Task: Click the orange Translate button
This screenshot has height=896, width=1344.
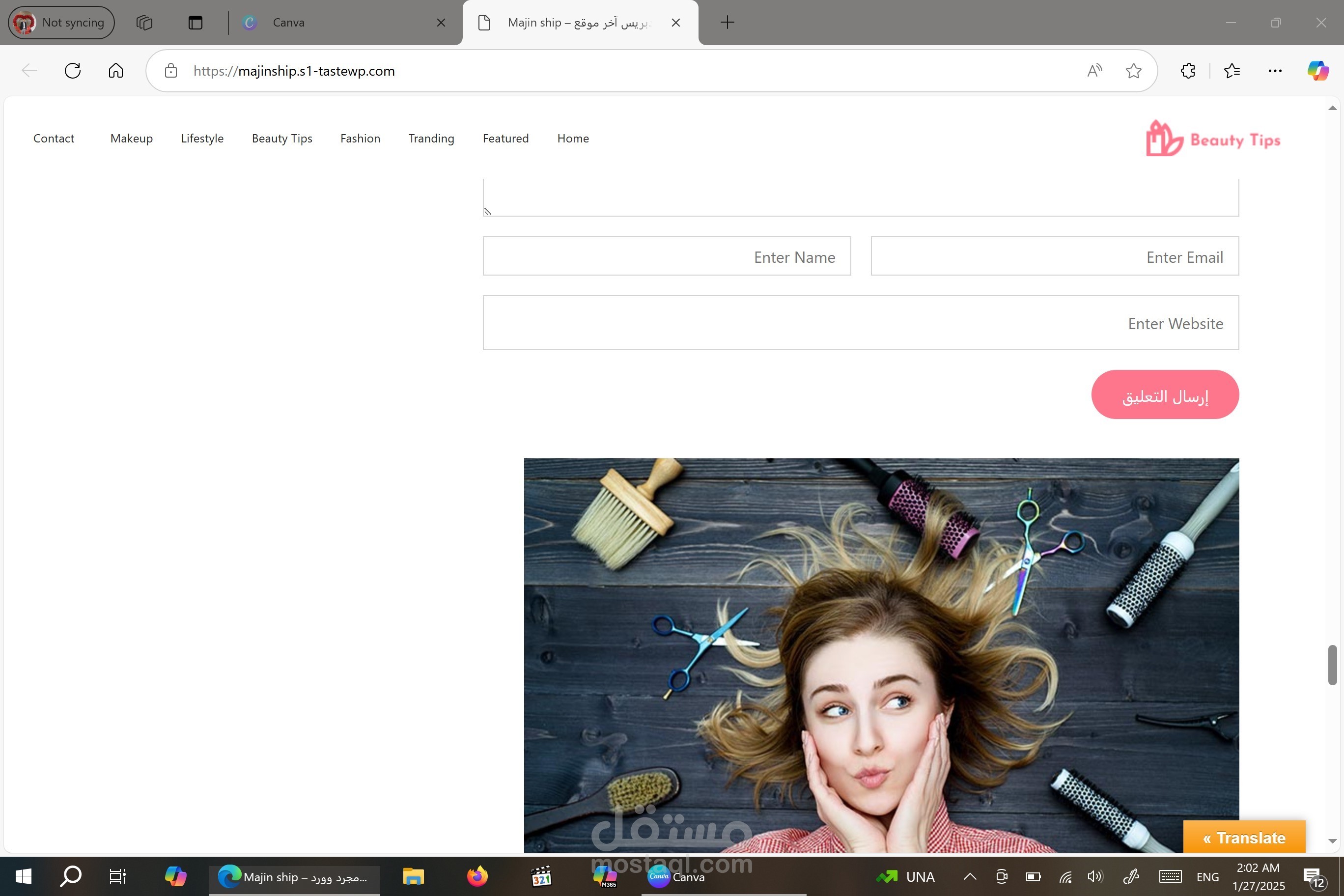Action: 1244,837
